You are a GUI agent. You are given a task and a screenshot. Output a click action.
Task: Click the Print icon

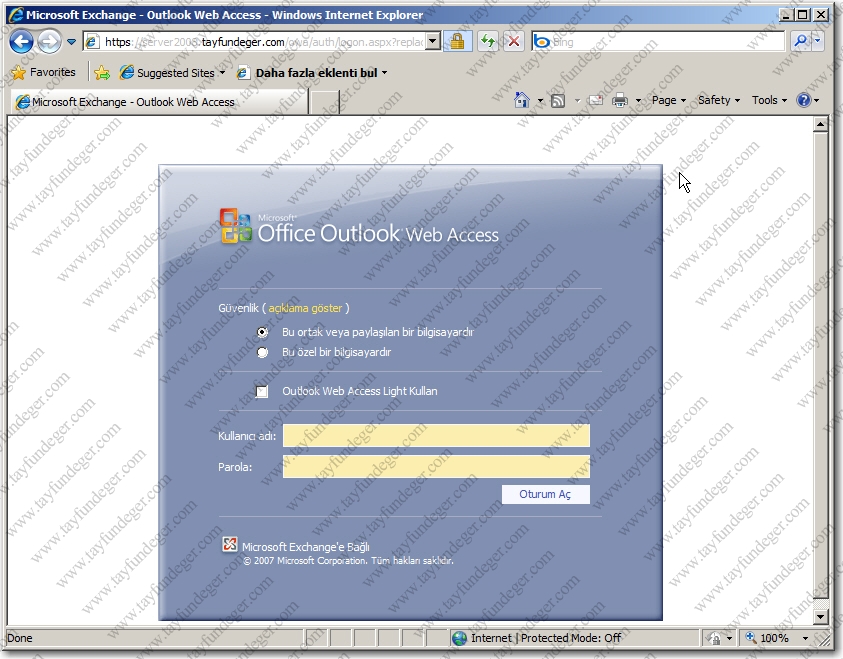click(619, 101)
